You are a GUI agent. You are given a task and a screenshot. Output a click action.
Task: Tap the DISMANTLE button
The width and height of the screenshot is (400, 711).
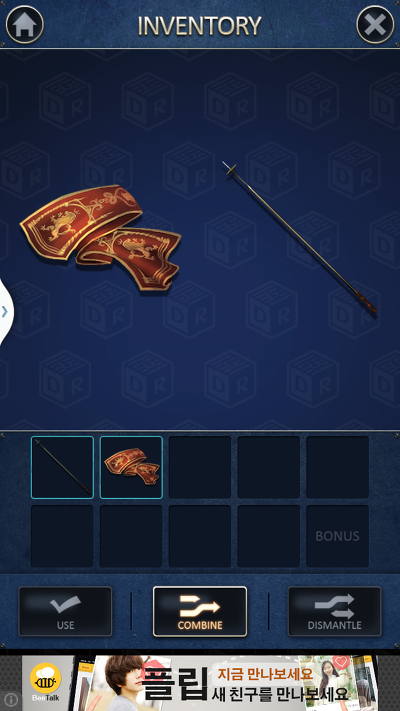click(335, 611)
